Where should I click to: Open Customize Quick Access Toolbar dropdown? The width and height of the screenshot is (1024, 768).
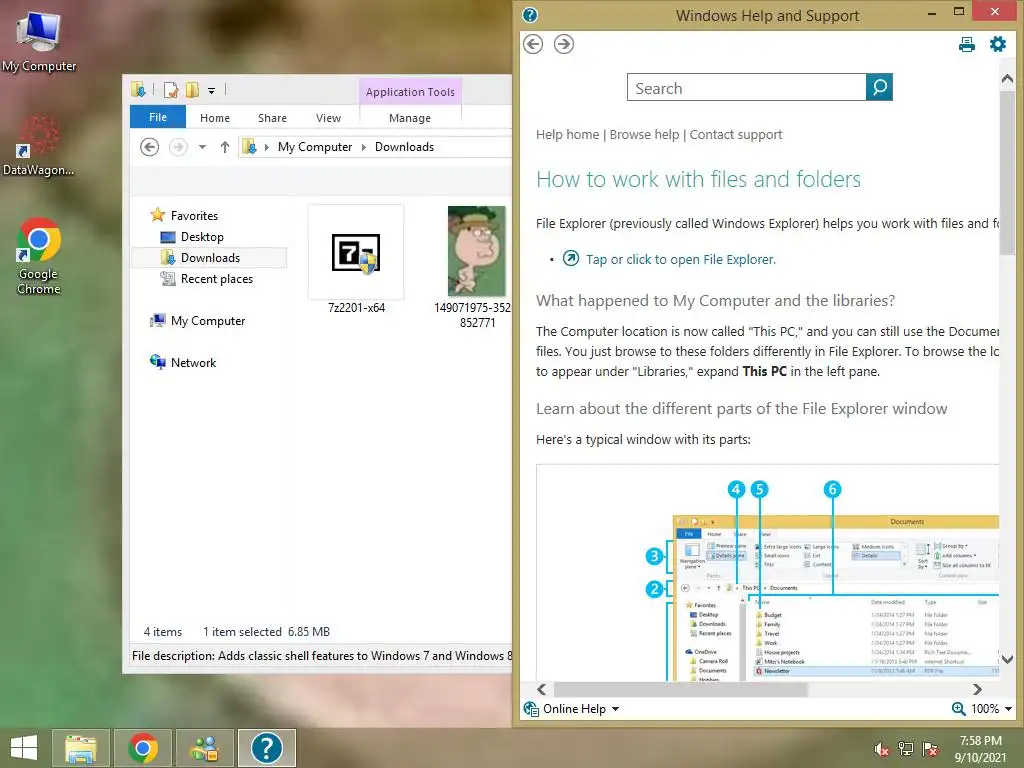[212, 91]
